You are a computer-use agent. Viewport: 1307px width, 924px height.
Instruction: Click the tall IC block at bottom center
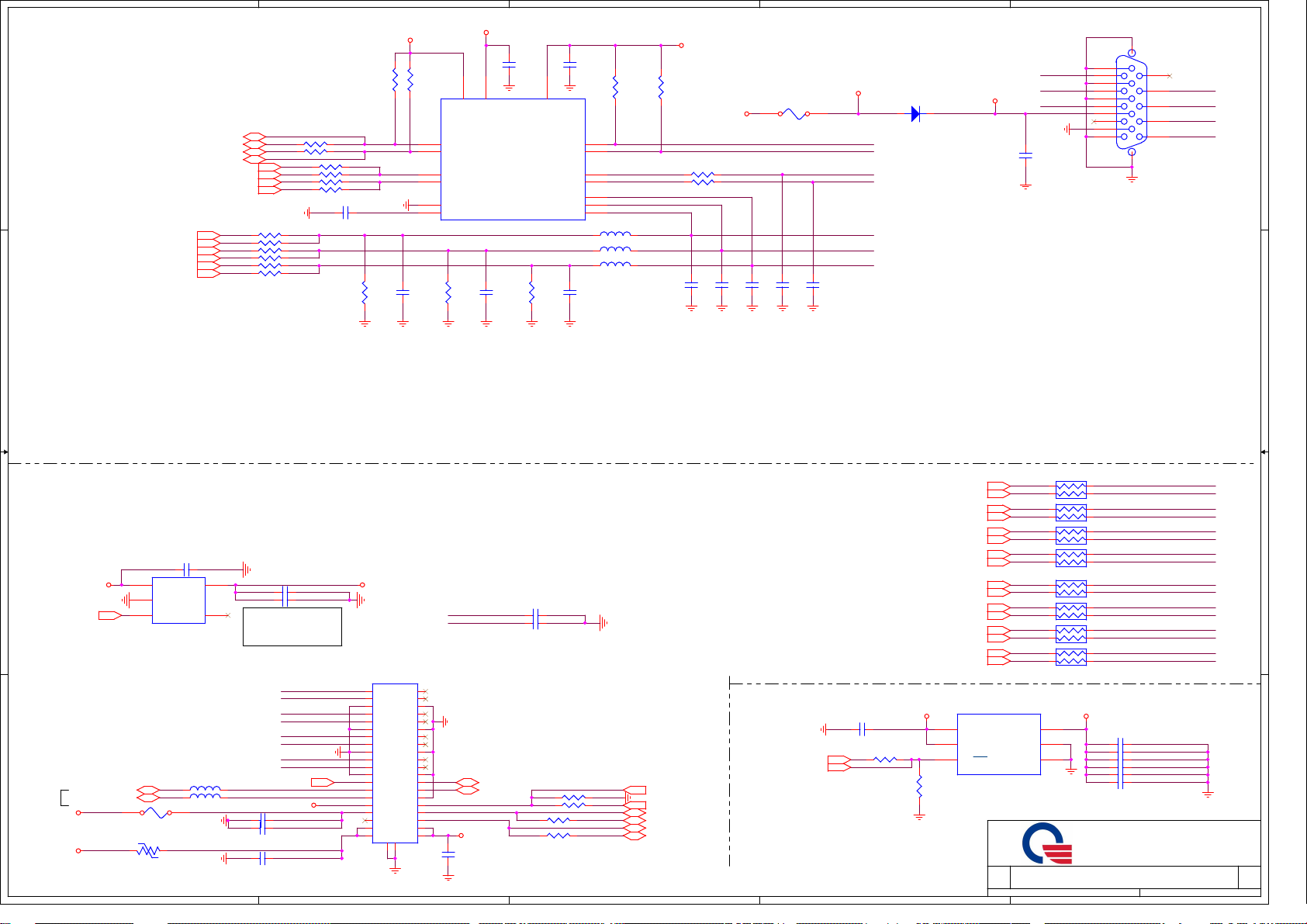[395, 763]
